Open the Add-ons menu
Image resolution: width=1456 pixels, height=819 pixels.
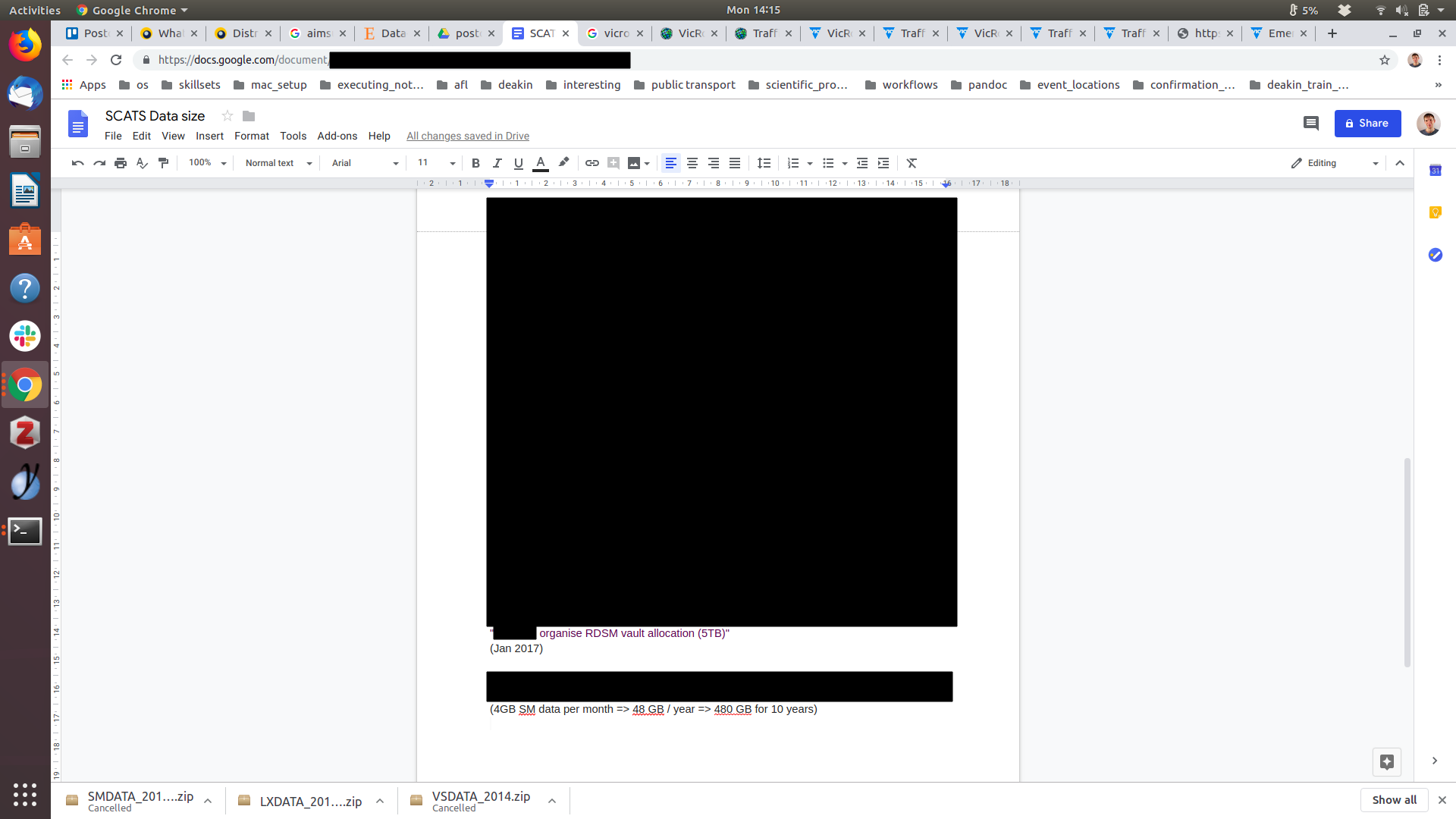coord(337,136)
